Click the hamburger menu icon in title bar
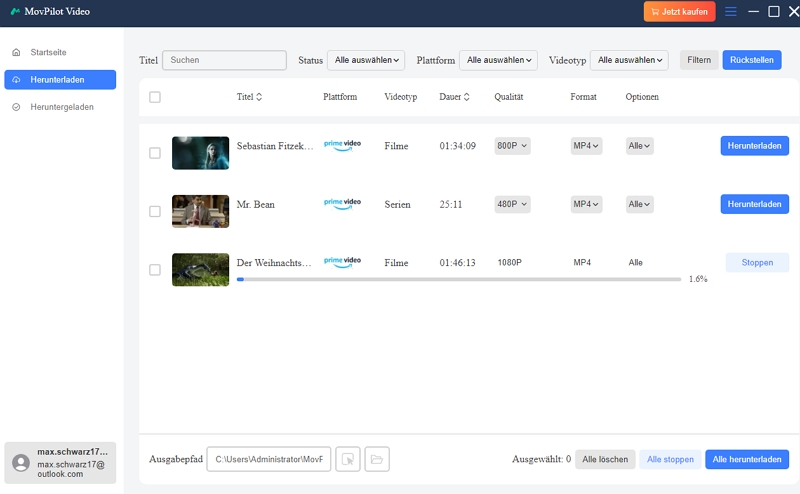The height and width of the screenshot is (494, 800). tap(731, 12)
